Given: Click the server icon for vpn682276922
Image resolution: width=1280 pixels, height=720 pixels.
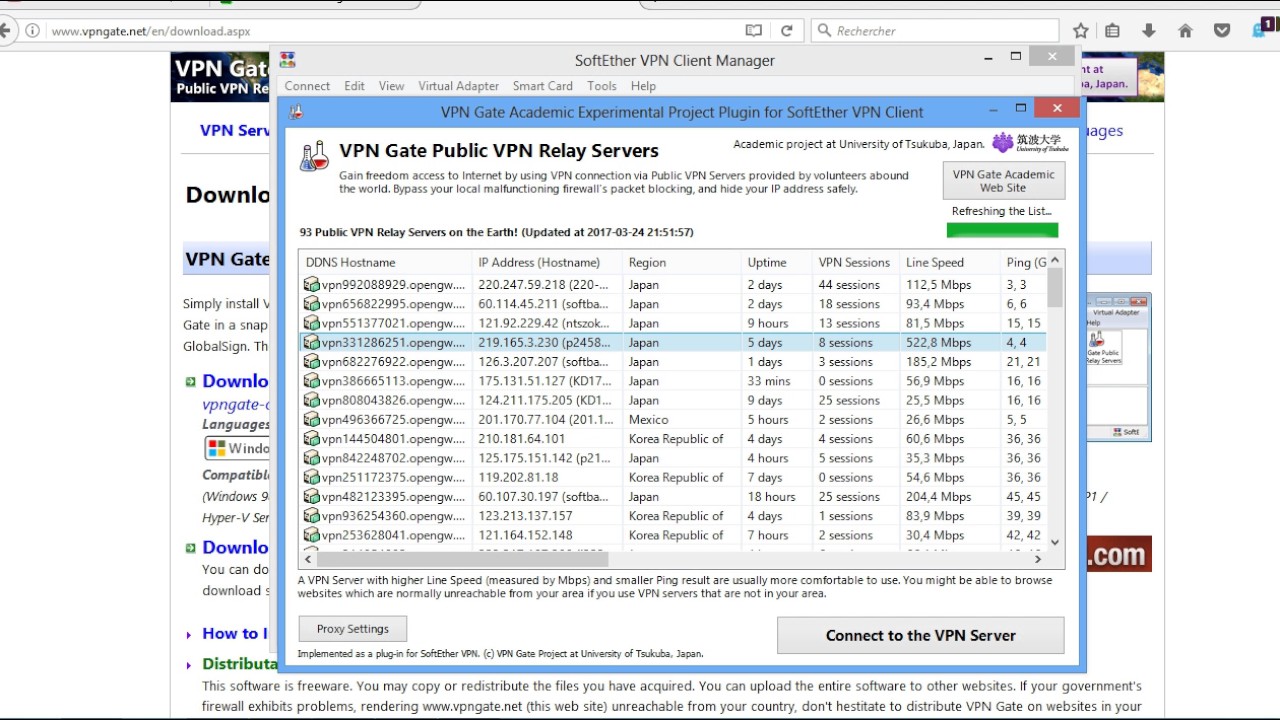Looking at the screenshot, I should point(312,362).
